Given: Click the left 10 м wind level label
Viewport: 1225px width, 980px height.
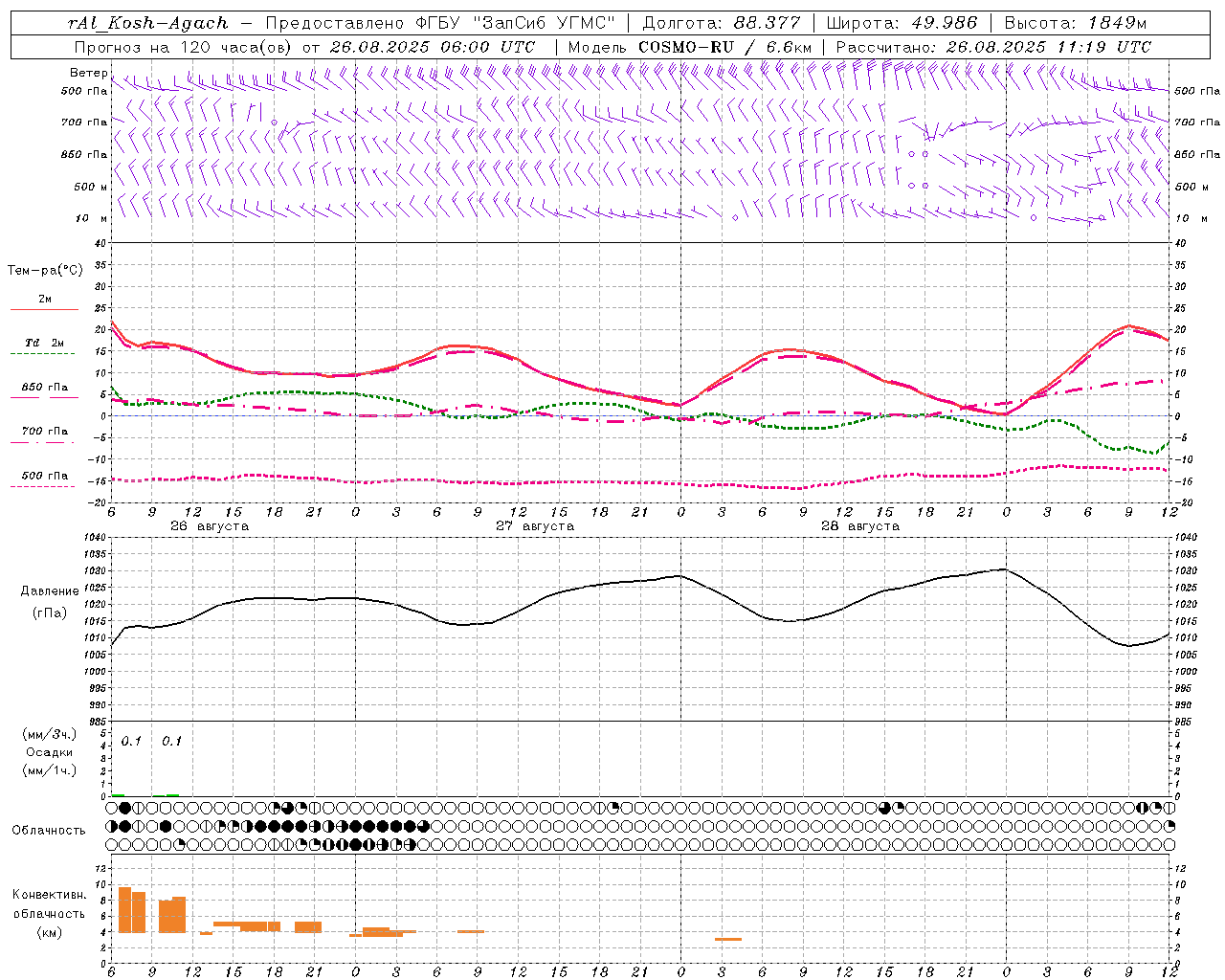Looking at the screenshot, I should (x=92, y=218).
